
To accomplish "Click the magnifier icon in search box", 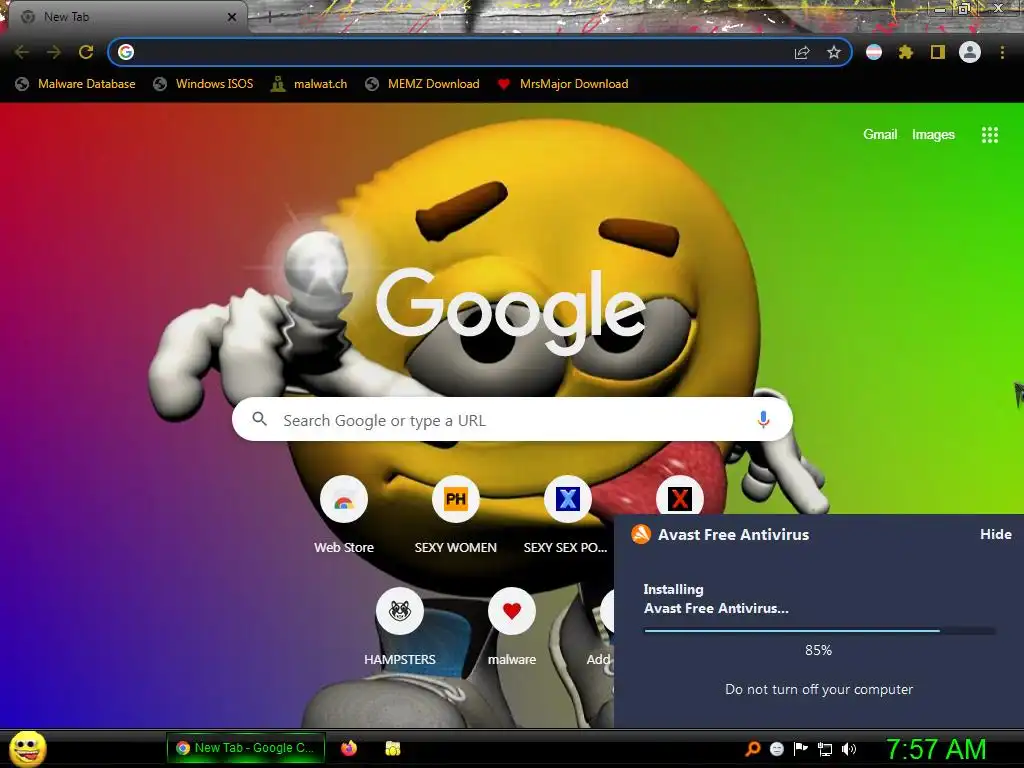I will tap(259, 419).
